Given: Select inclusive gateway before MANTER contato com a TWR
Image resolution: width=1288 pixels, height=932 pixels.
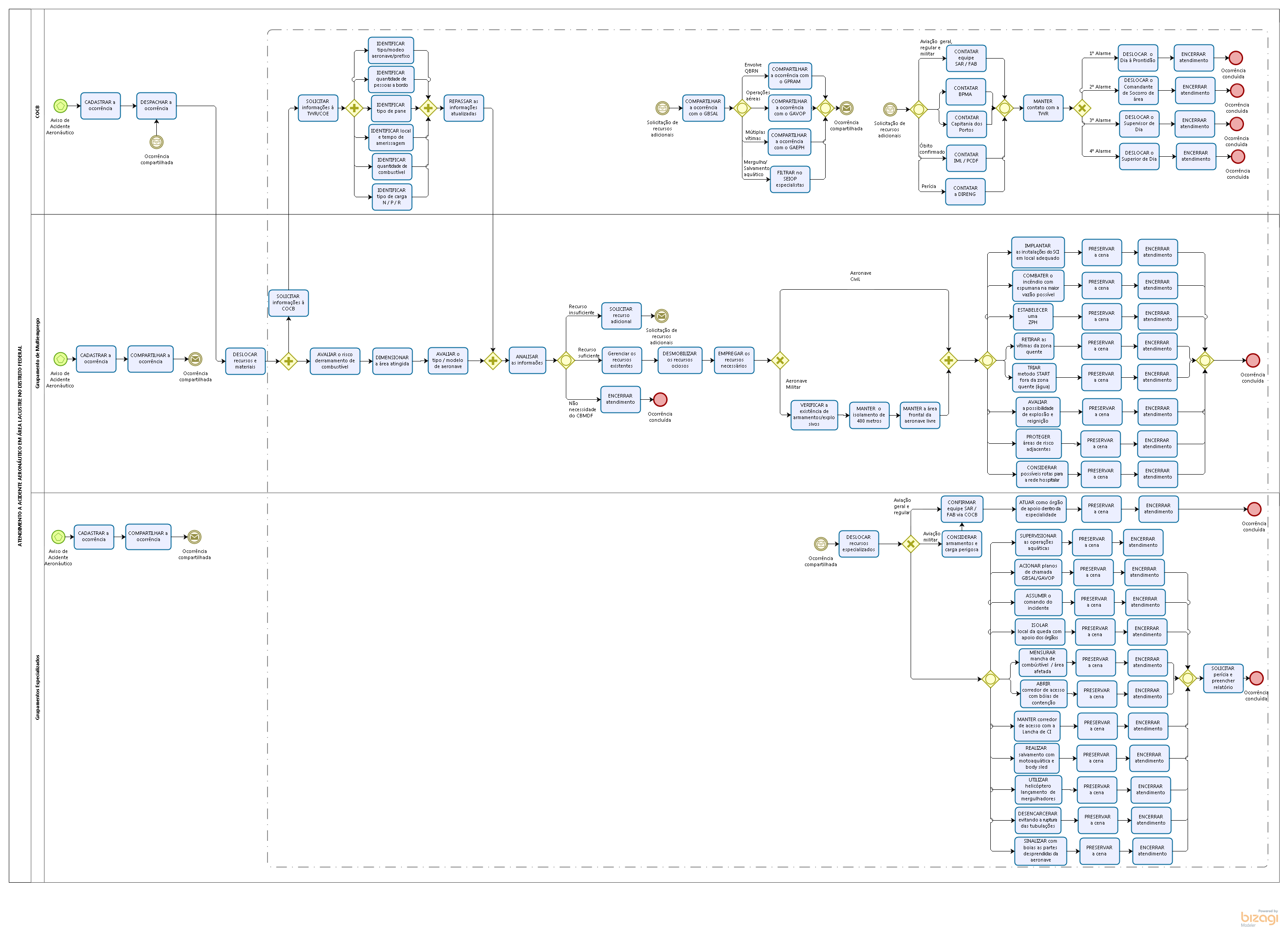Looking at the screenshot, I should point(1004,108).
